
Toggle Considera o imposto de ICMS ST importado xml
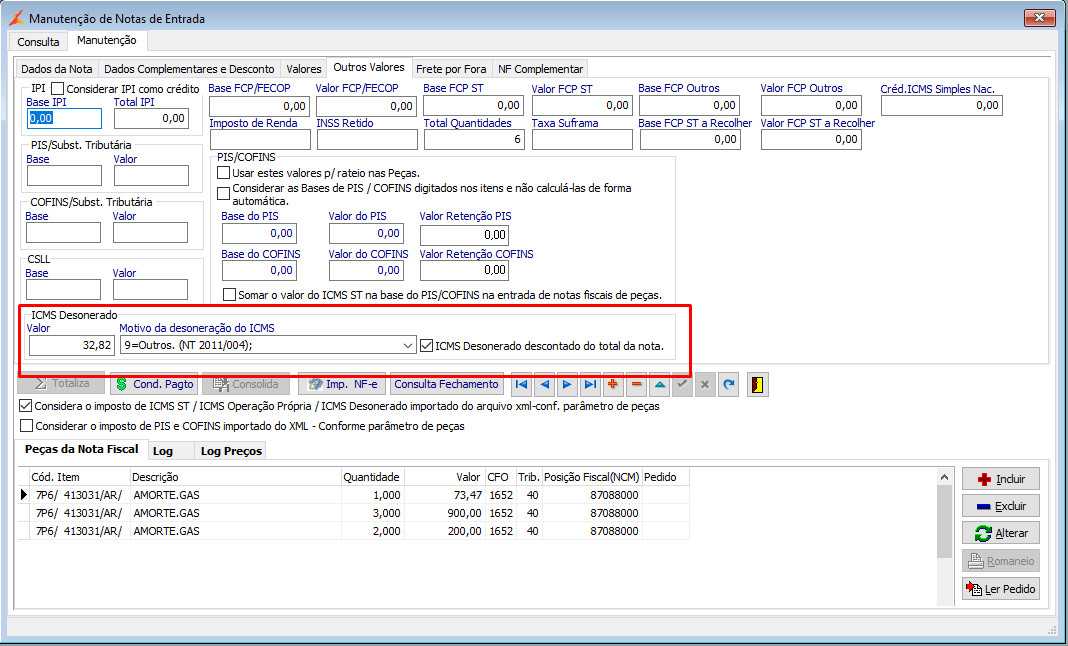[x=26, y=406]
